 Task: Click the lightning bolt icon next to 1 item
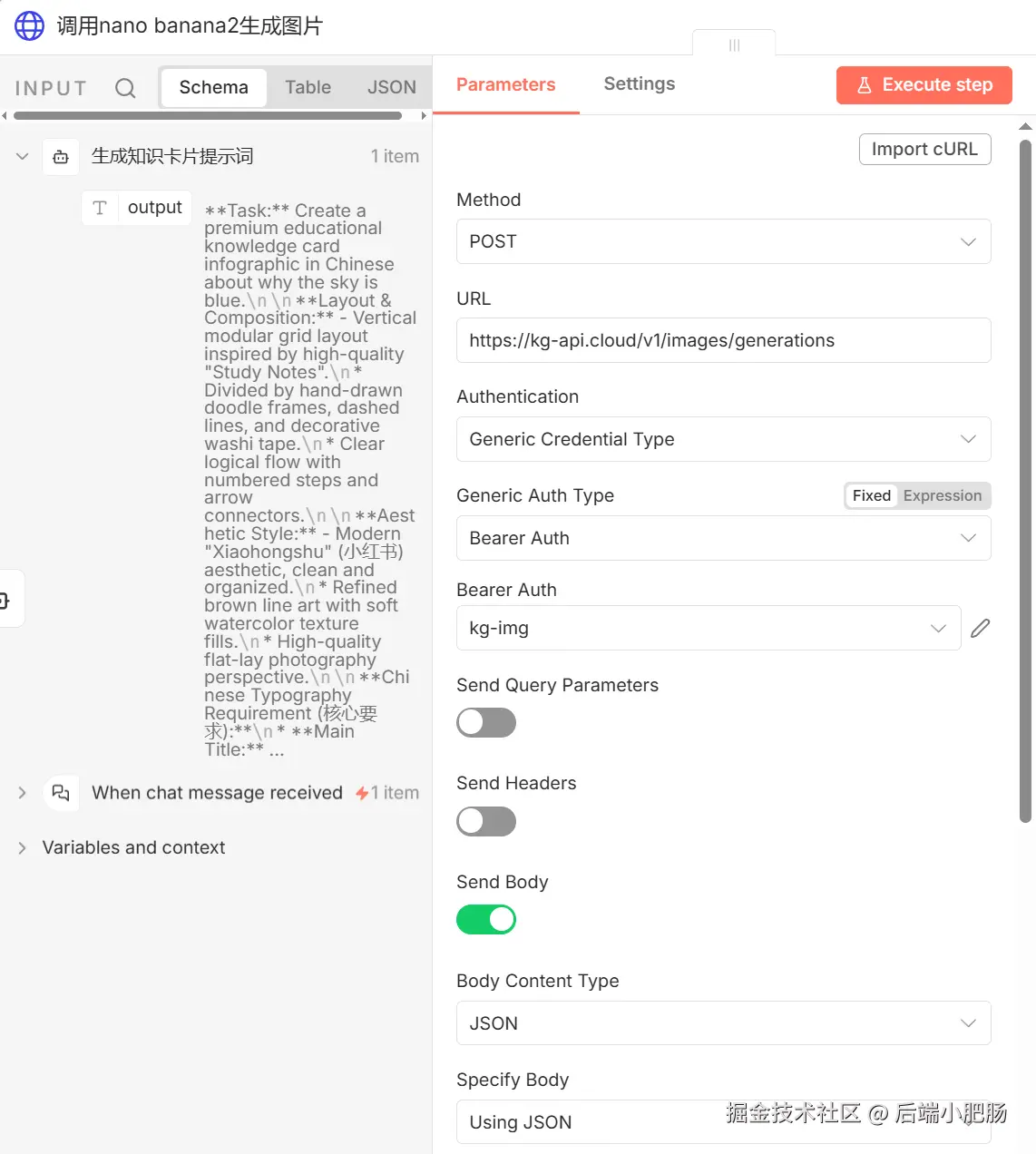[x=362, y=793]
